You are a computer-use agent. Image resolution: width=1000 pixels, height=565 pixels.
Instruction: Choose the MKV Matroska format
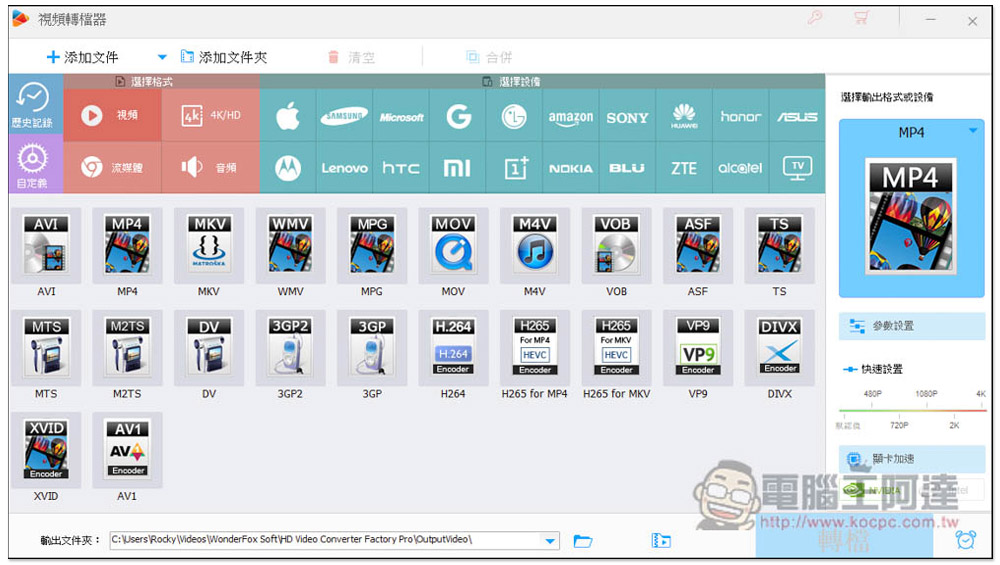[x=209, y=246]
